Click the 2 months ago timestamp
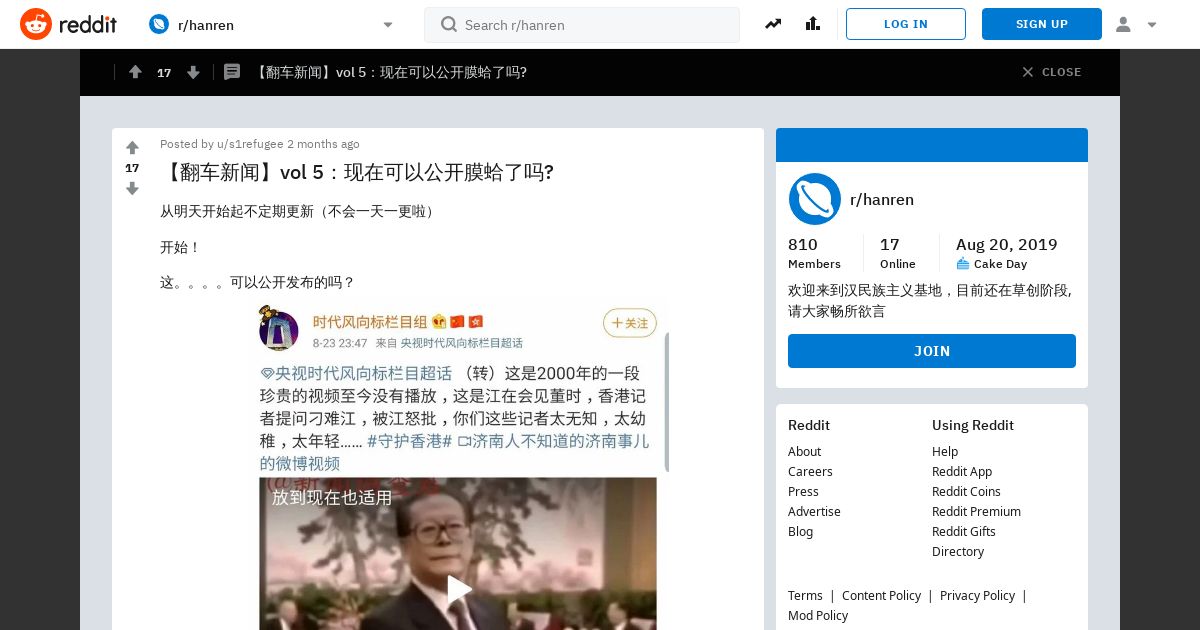 coord(323,144)
